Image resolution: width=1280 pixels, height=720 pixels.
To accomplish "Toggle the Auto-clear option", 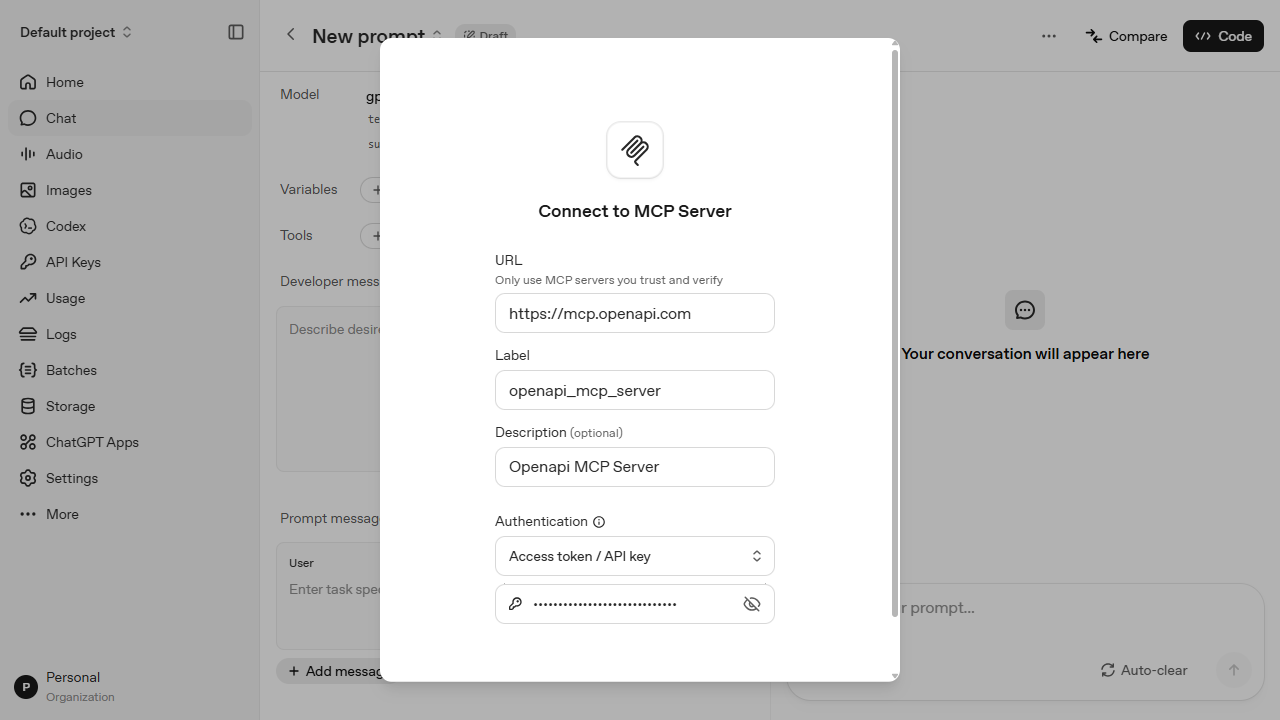I will click(1144, 670).
